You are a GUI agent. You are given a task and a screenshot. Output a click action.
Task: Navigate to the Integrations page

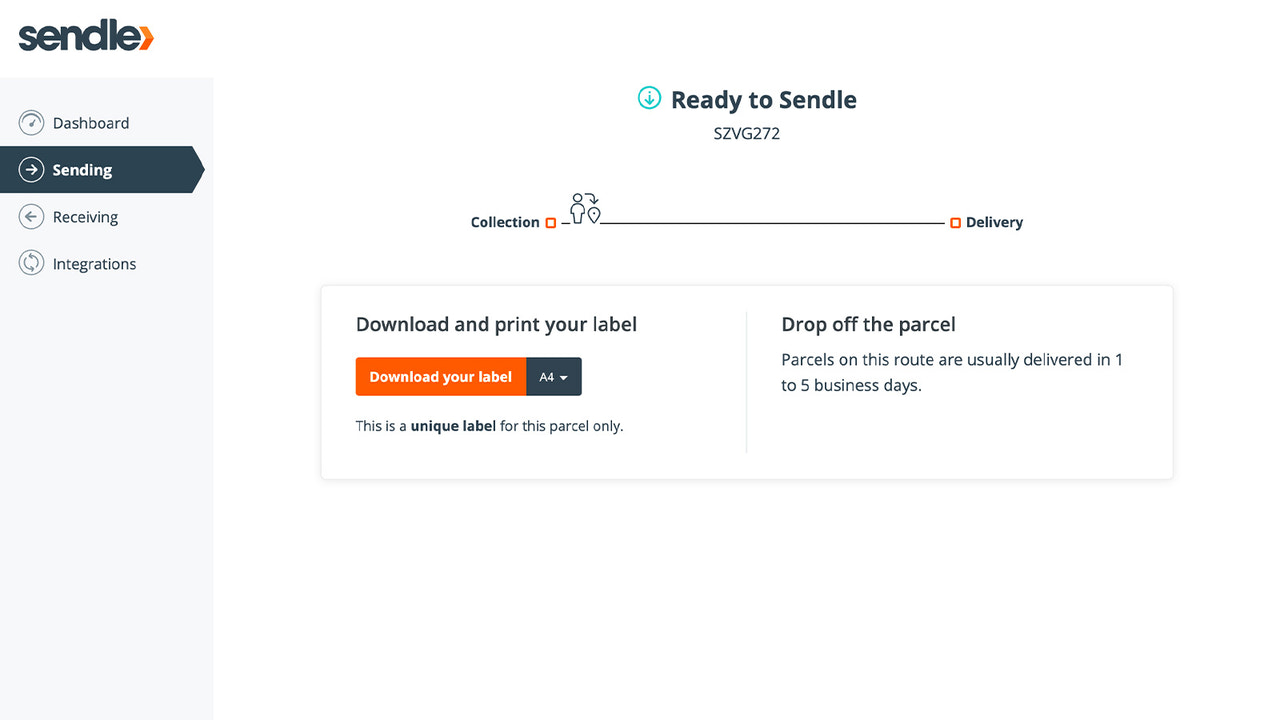click(95, 263)
